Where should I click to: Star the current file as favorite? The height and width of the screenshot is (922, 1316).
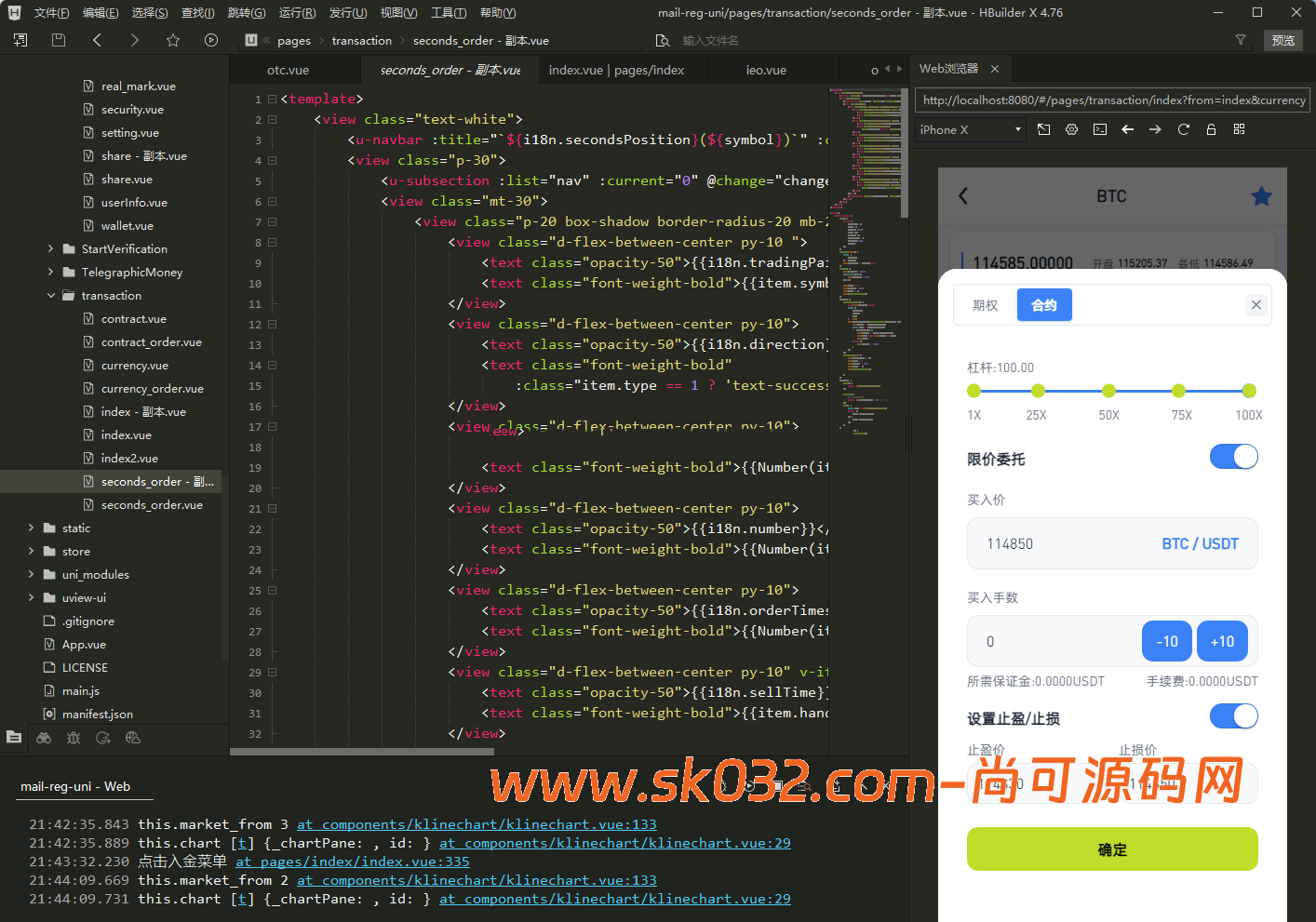click(x=174, y=40)
